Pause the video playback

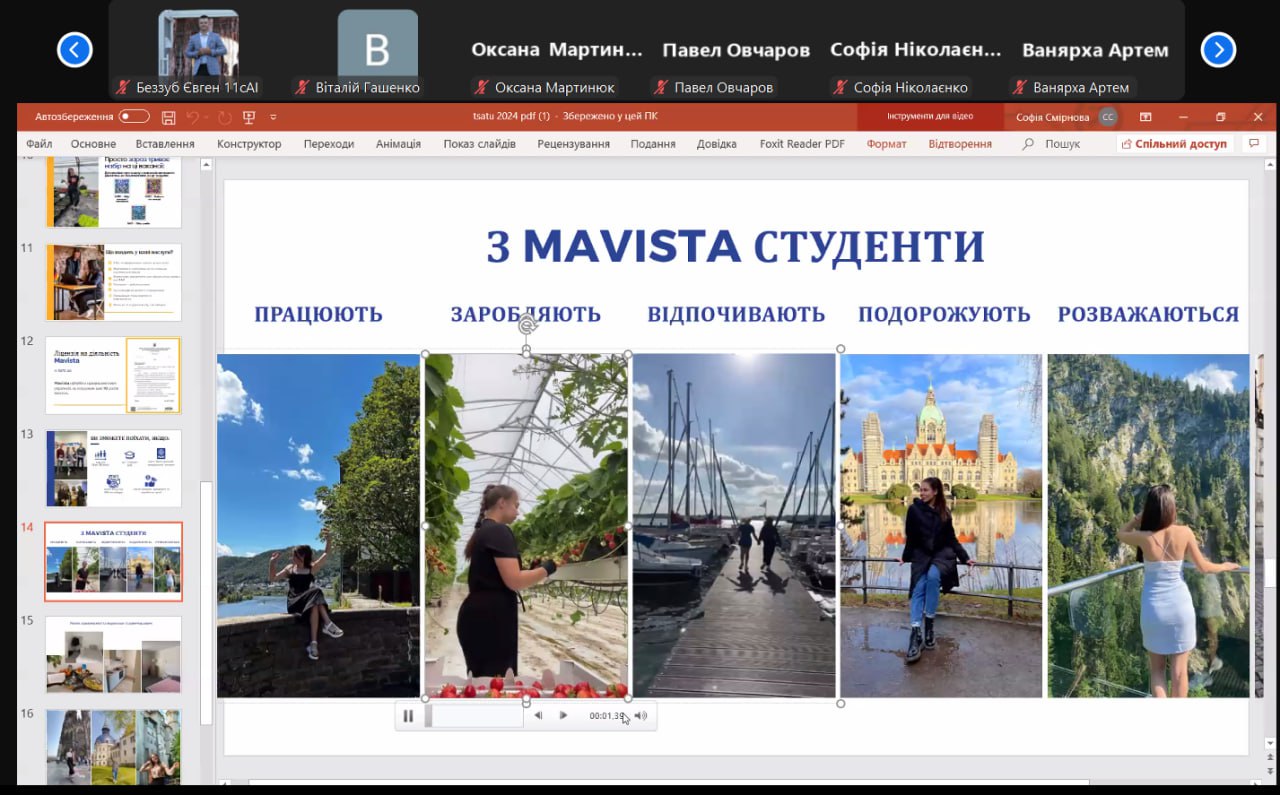click(x=408, y=716)
